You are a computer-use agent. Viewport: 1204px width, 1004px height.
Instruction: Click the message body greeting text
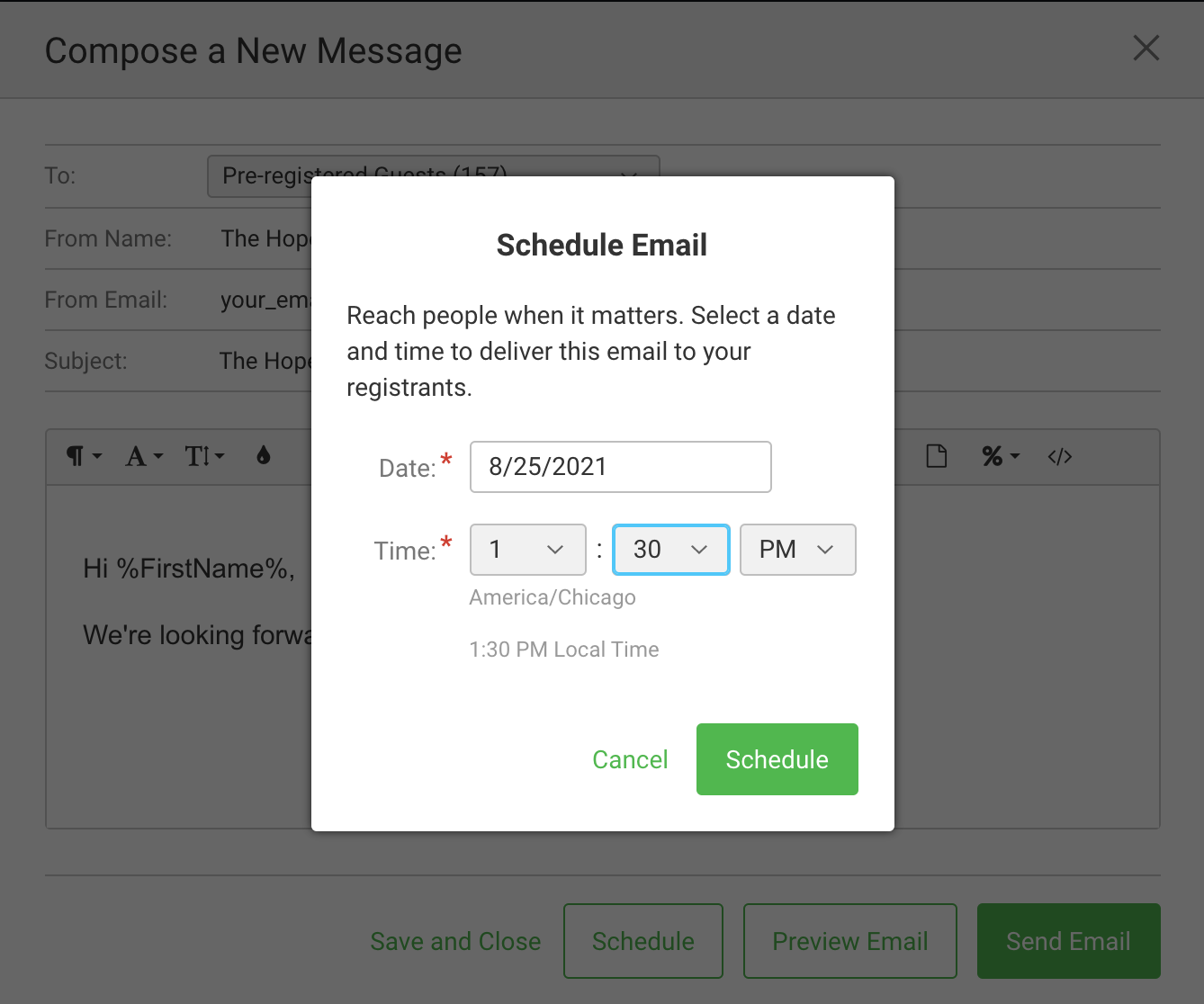(x=189, y=569)
